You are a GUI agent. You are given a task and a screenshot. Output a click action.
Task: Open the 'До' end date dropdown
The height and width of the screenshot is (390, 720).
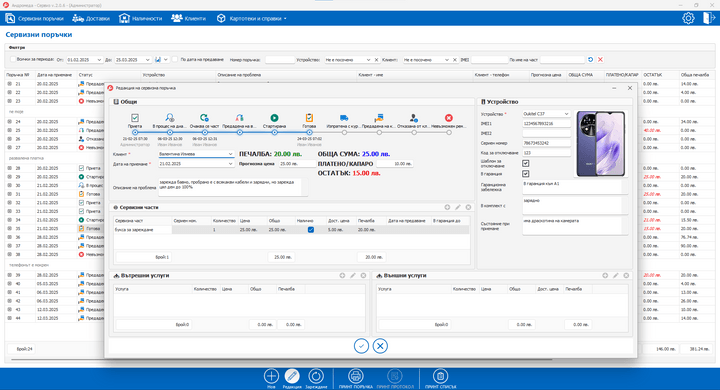click(147, 60)
